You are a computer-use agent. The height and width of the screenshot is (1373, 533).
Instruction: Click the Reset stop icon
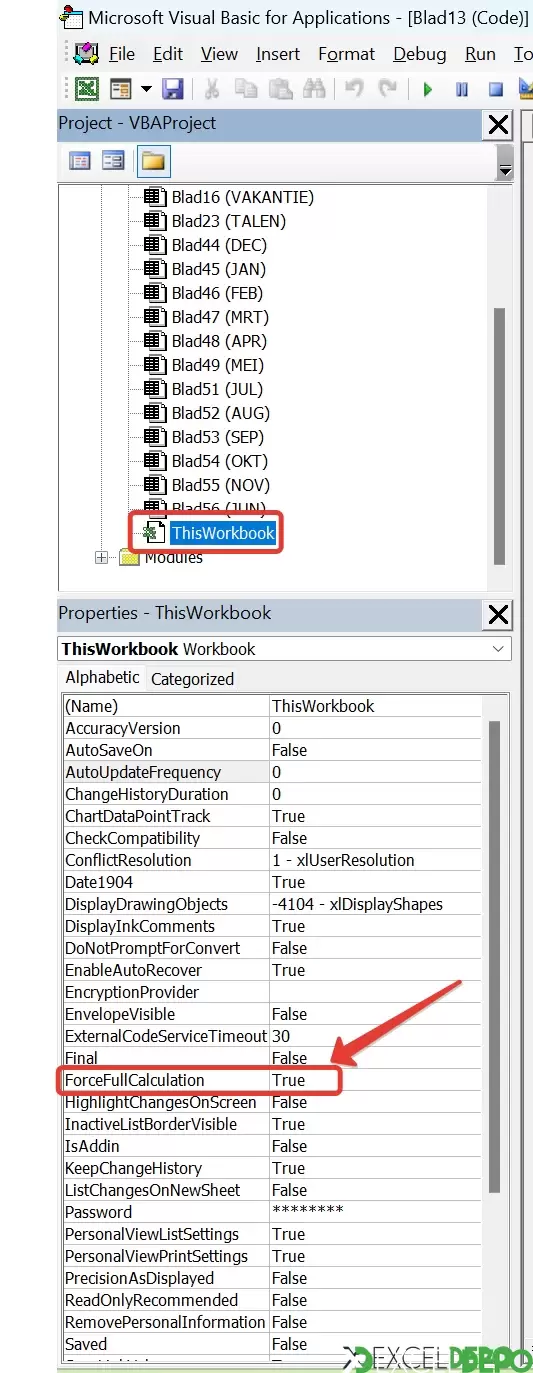[x=495, y=90]
